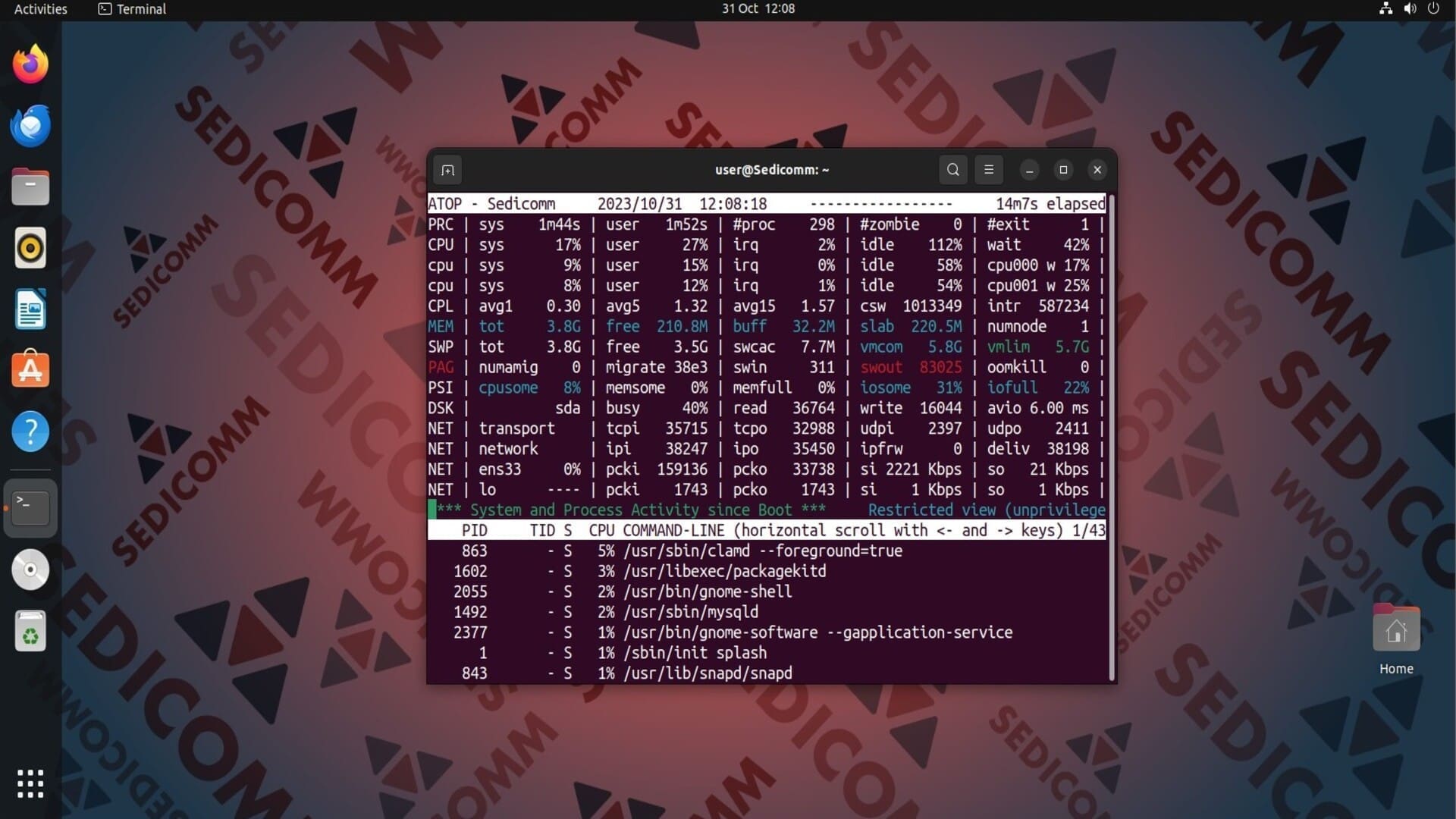Close the terminal window
Viewport: 1456px width, 819px height.
click(x=1097, y=170)
